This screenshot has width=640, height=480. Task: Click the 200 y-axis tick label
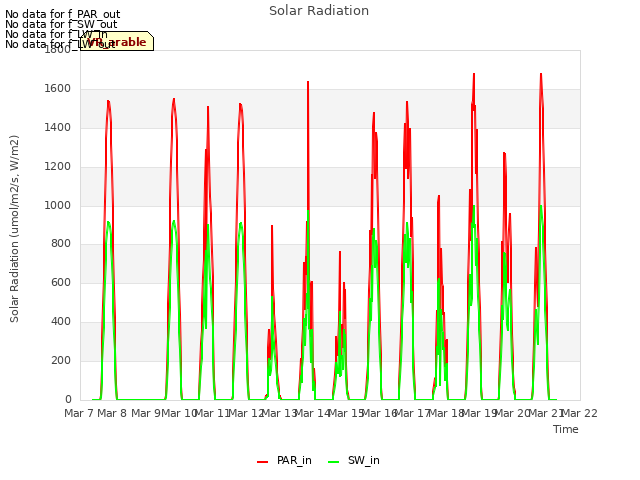point(61,360)
